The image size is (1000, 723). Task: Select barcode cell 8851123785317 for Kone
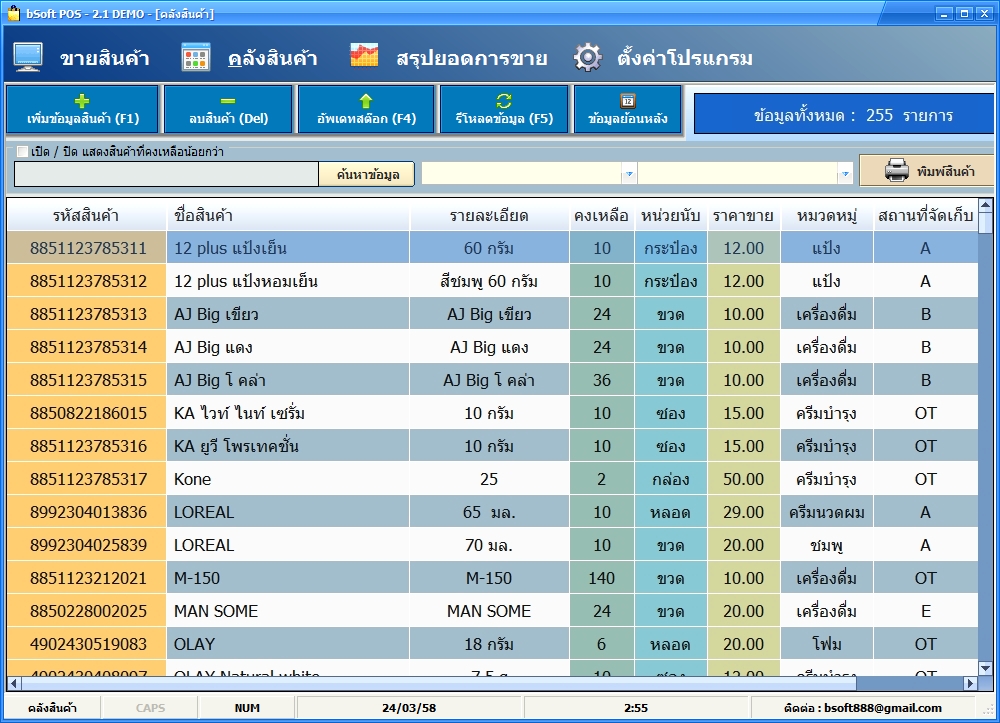(x=88, y=479)
